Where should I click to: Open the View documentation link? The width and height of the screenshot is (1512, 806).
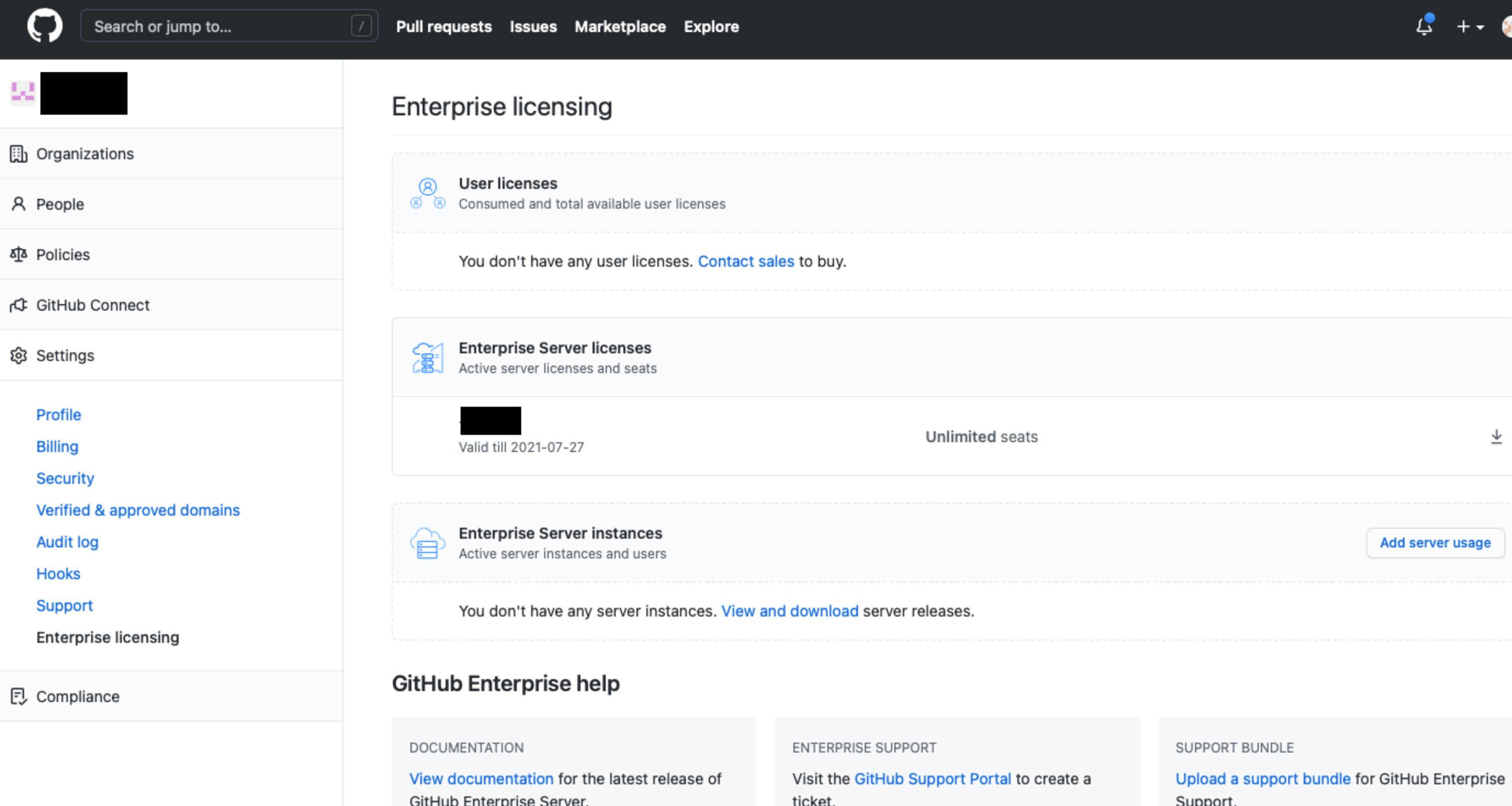tap(482, 779)
